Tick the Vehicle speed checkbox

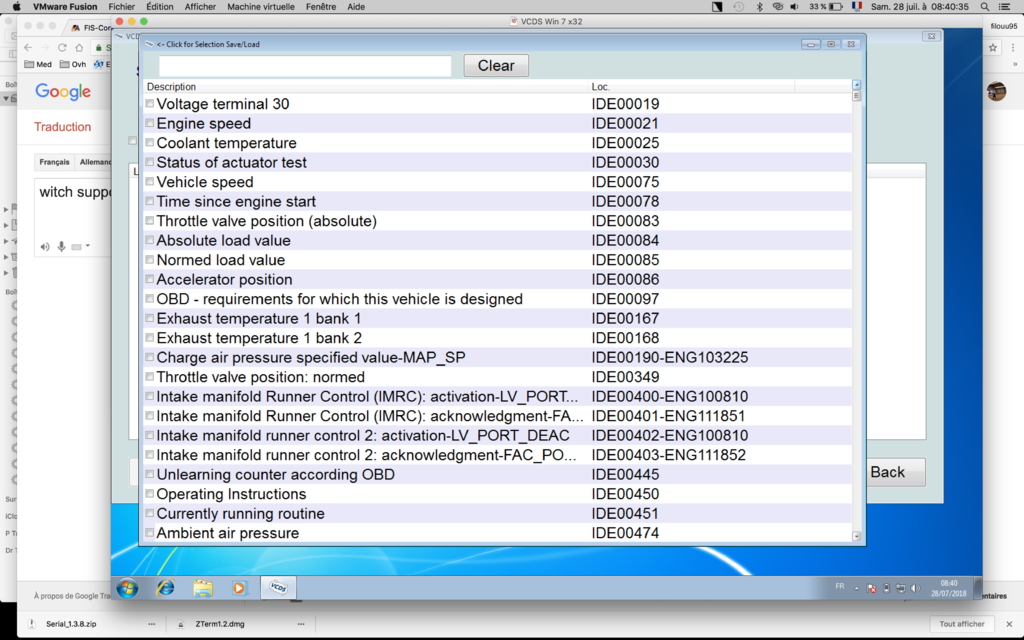click(150, 182)
